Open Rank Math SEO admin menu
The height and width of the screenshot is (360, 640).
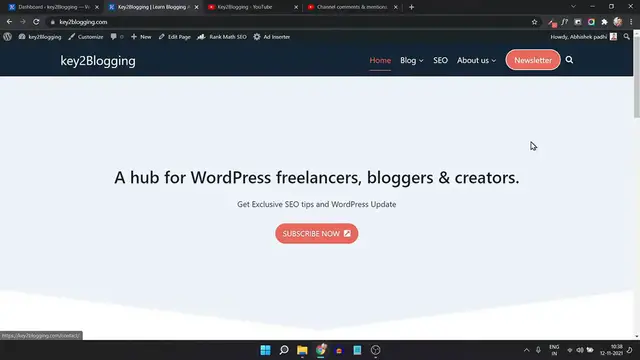pyautogui.click(x=222, y=37)
